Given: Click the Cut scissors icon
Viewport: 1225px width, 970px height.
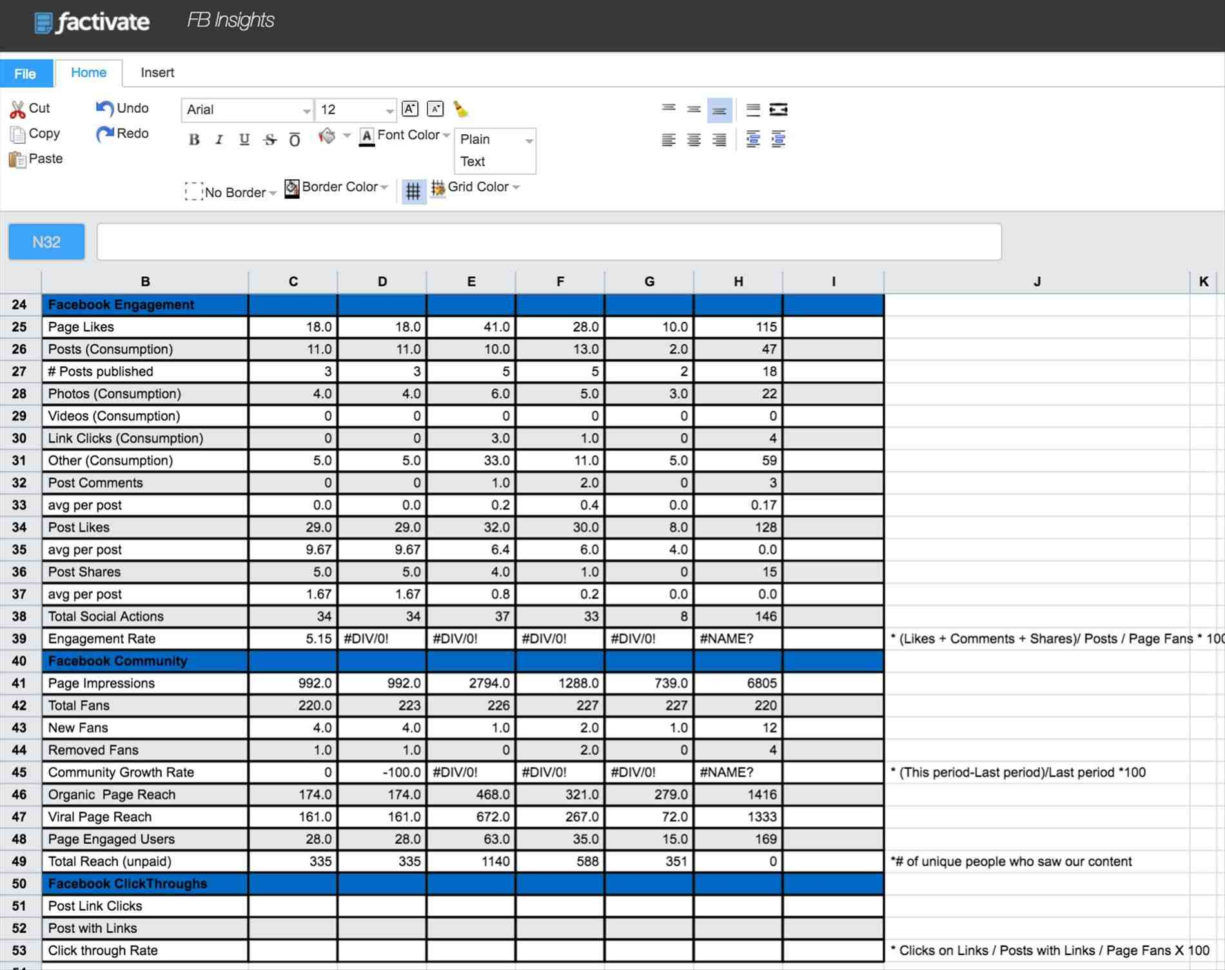Looking at the screenshot, I should [x=20, y=108].
